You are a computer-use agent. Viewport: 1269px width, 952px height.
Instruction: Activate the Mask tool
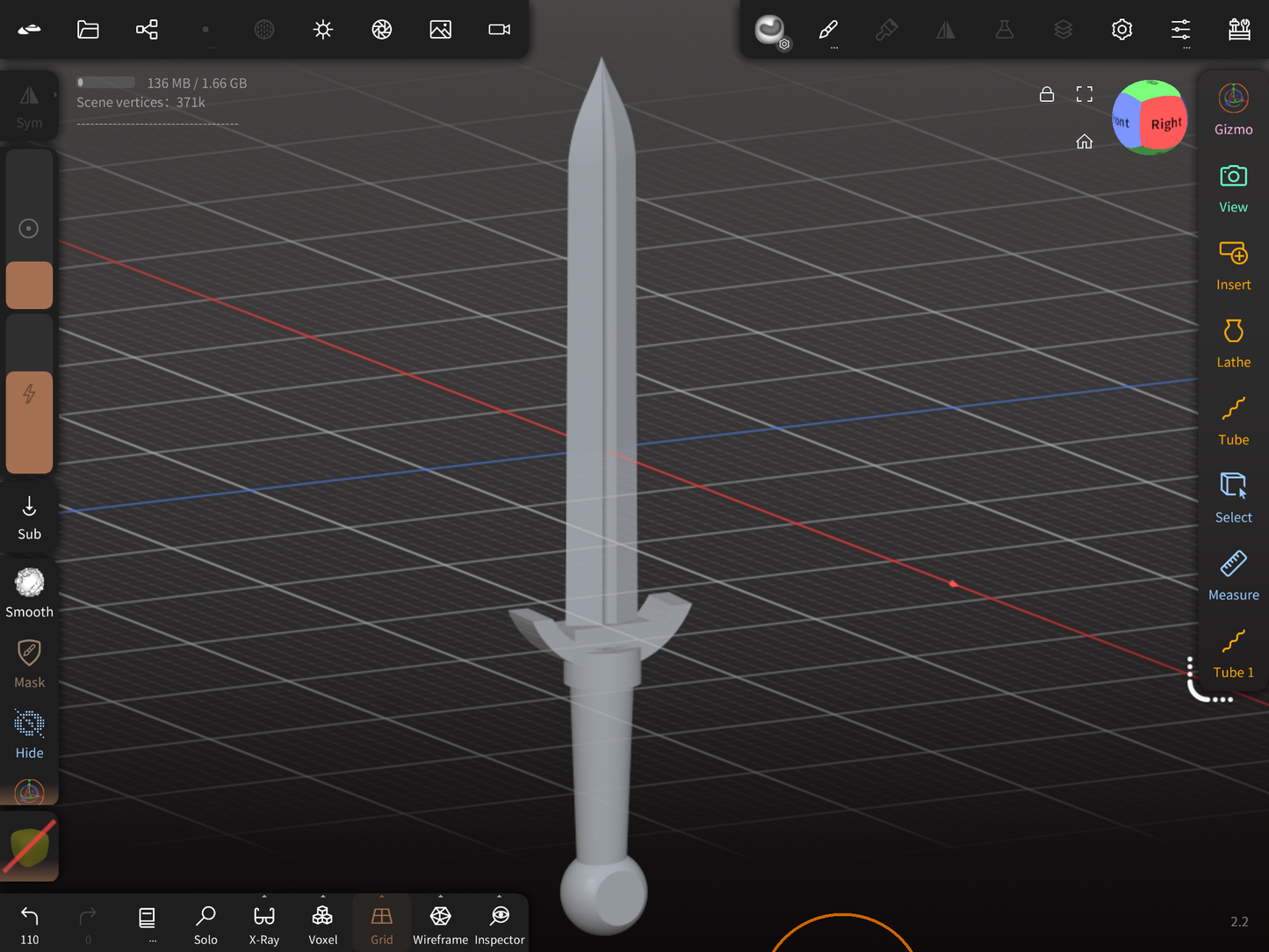[29, 663]
